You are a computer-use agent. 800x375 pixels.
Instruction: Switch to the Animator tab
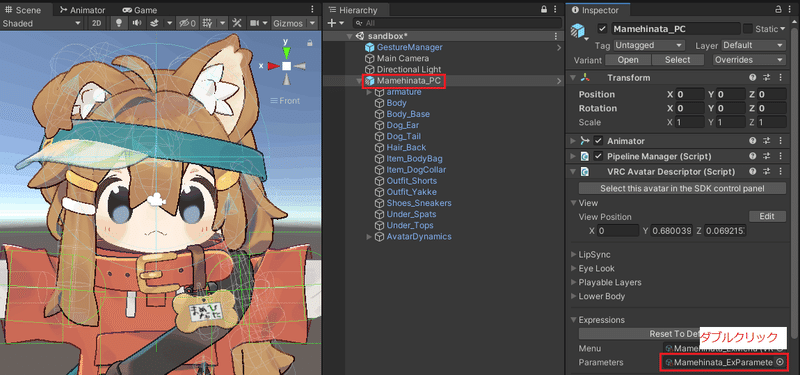pos(82,10)
